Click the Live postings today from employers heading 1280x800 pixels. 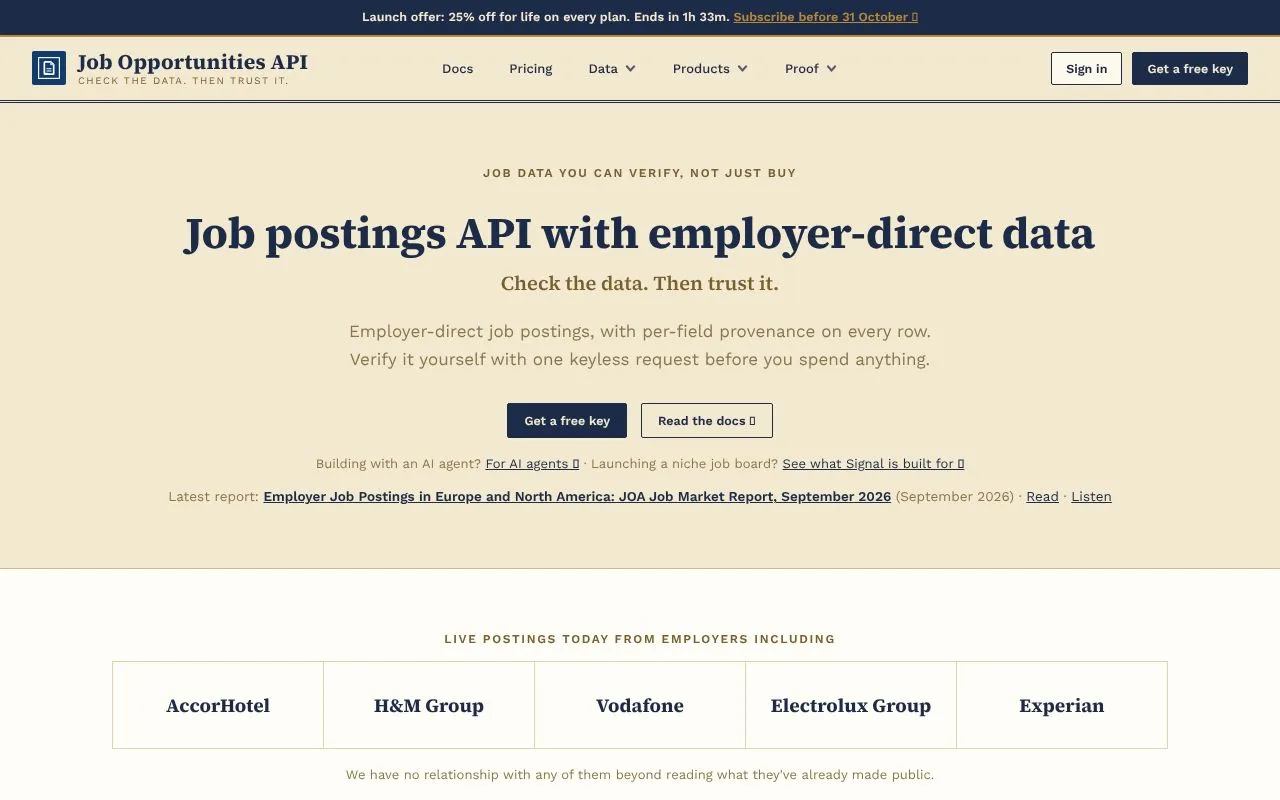[640, 639]
